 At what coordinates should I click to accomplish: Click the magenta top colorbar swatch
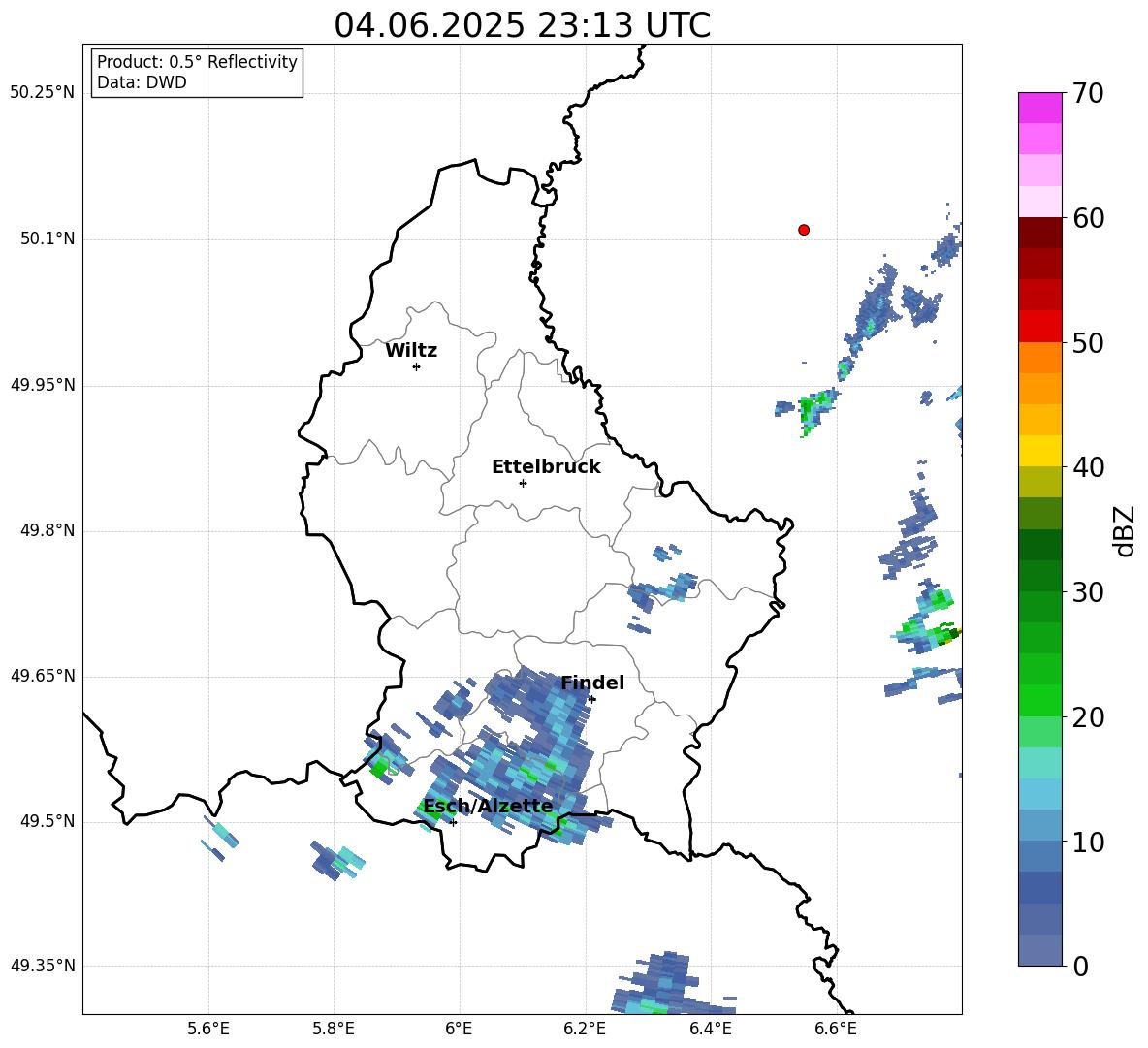click(1040, 108)
